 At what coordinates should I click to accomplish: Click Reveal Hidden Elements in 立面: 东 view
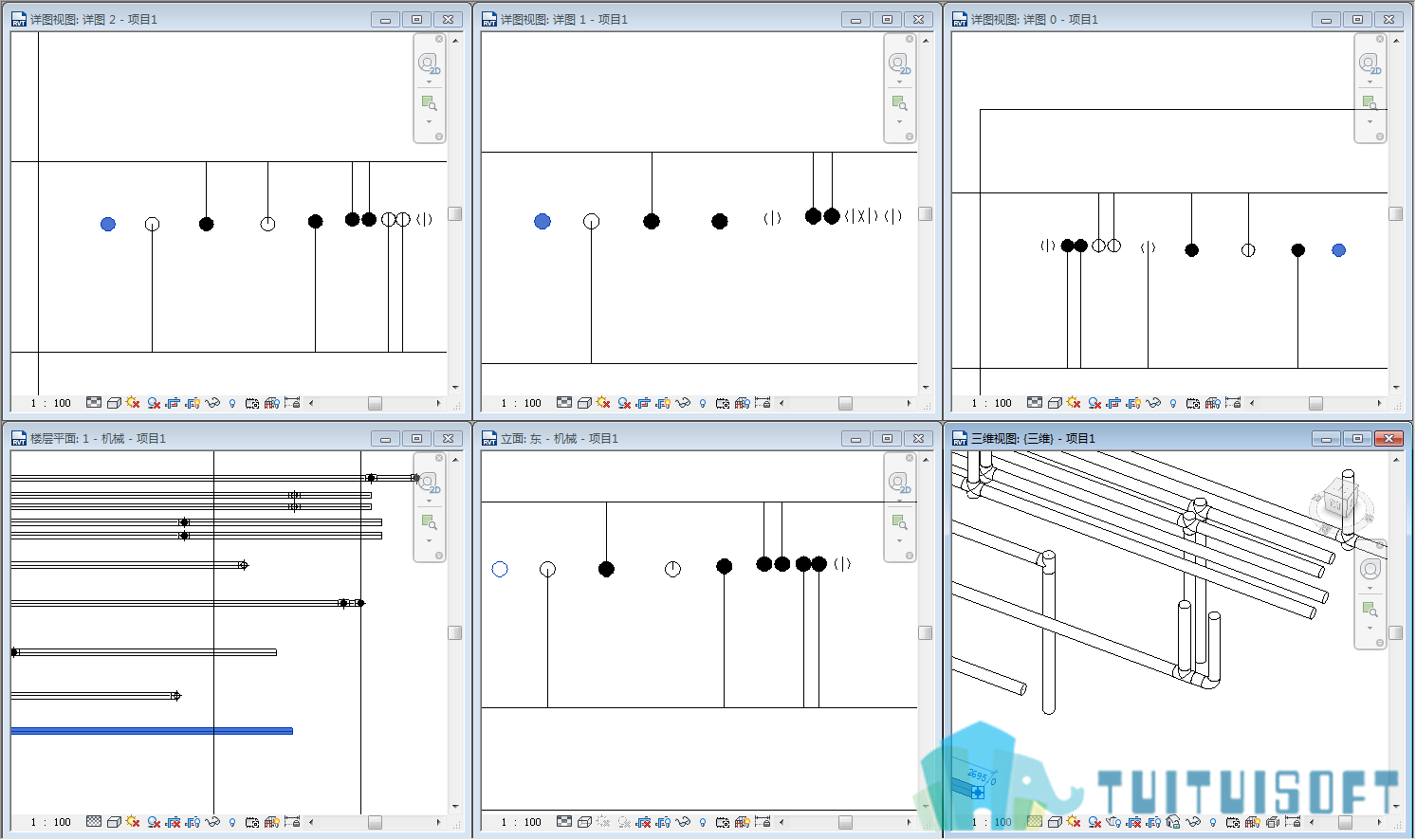(703, 822)
